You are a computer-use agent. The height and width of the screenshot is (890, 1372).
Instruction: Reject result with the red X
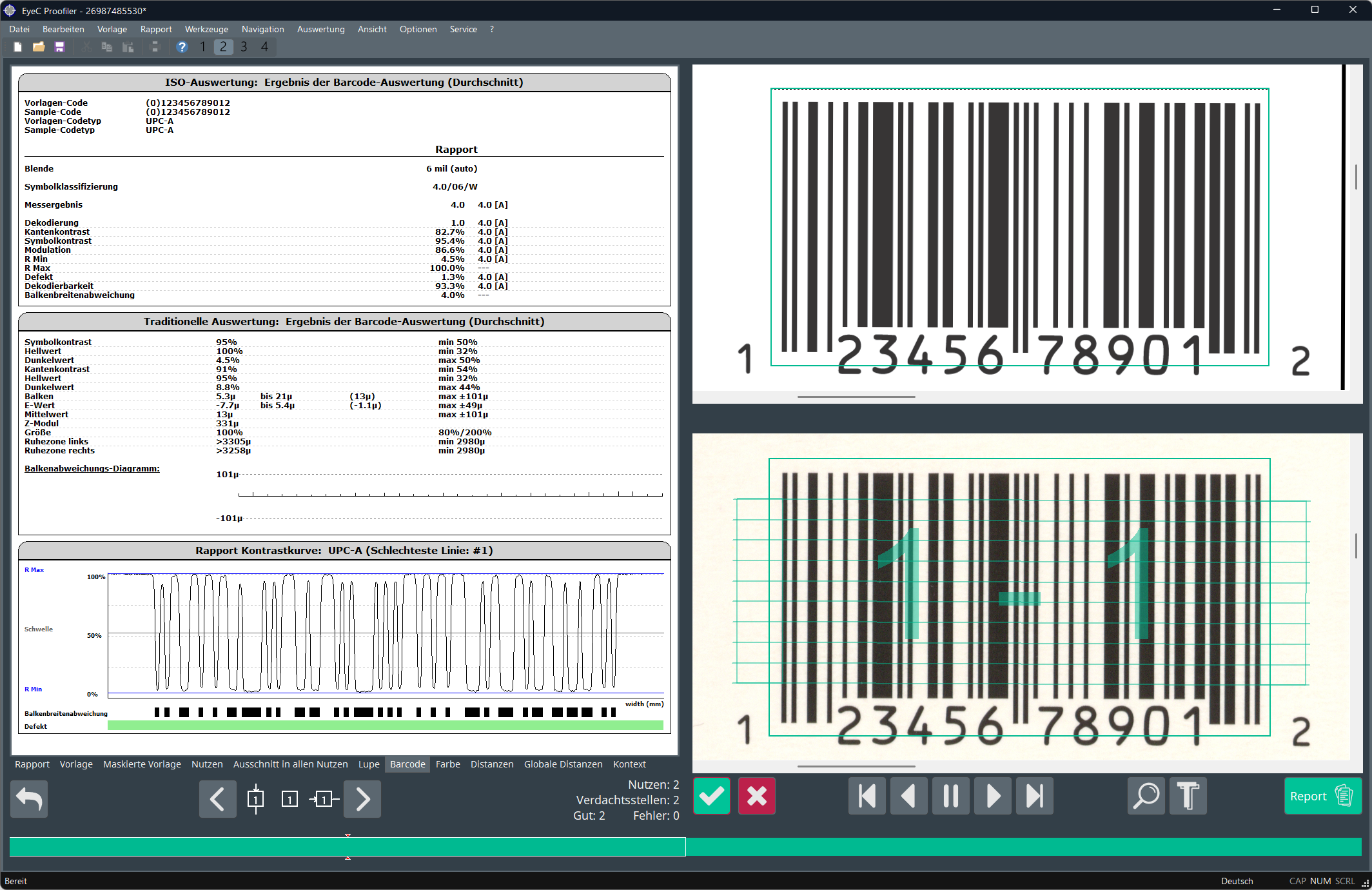pos(757,796)
